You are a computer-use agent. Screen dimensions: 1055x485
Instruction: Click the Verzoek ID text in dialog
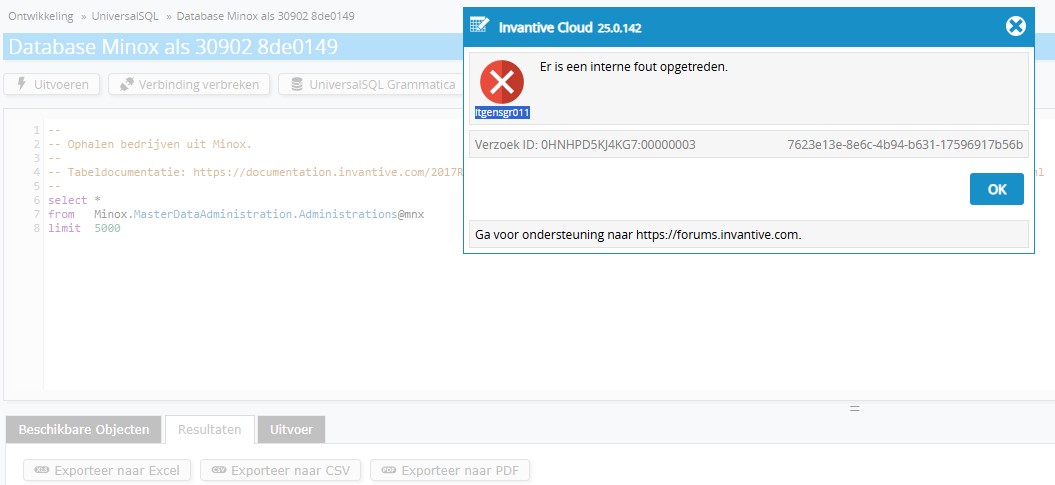click(x=583, y=145)
